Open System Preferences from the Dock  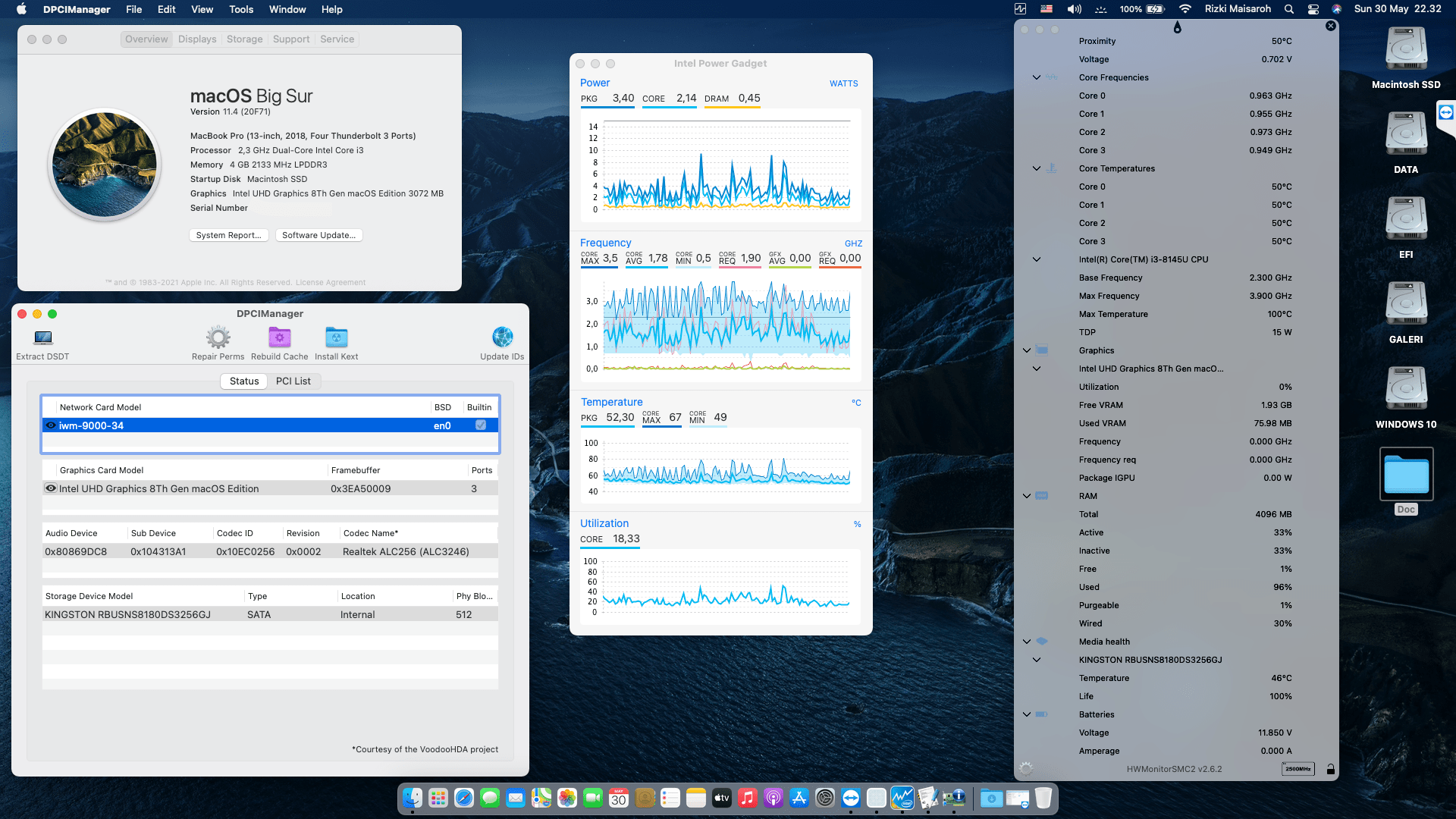point(825,798)
